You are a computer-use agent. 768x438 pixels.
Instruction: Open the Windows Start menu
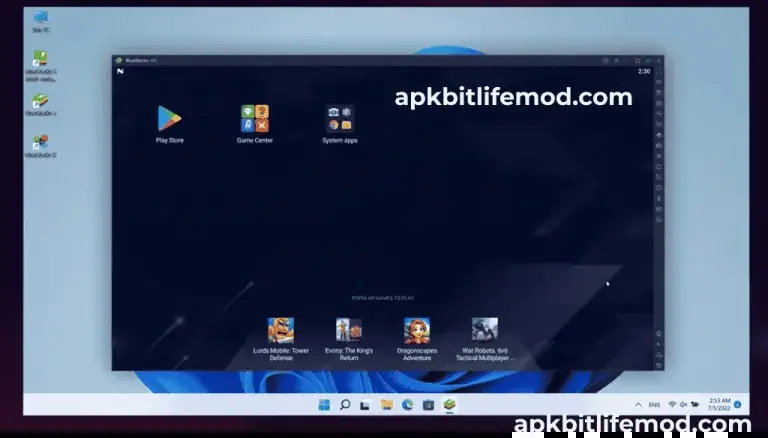[324, 405]
